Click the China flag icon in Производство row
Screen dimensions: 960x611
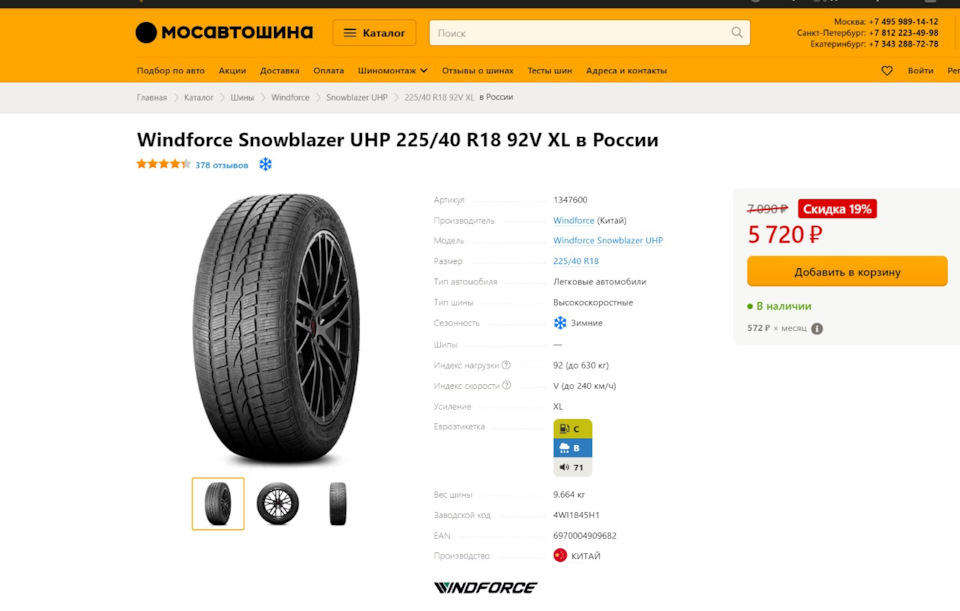[x=558, y=555]
